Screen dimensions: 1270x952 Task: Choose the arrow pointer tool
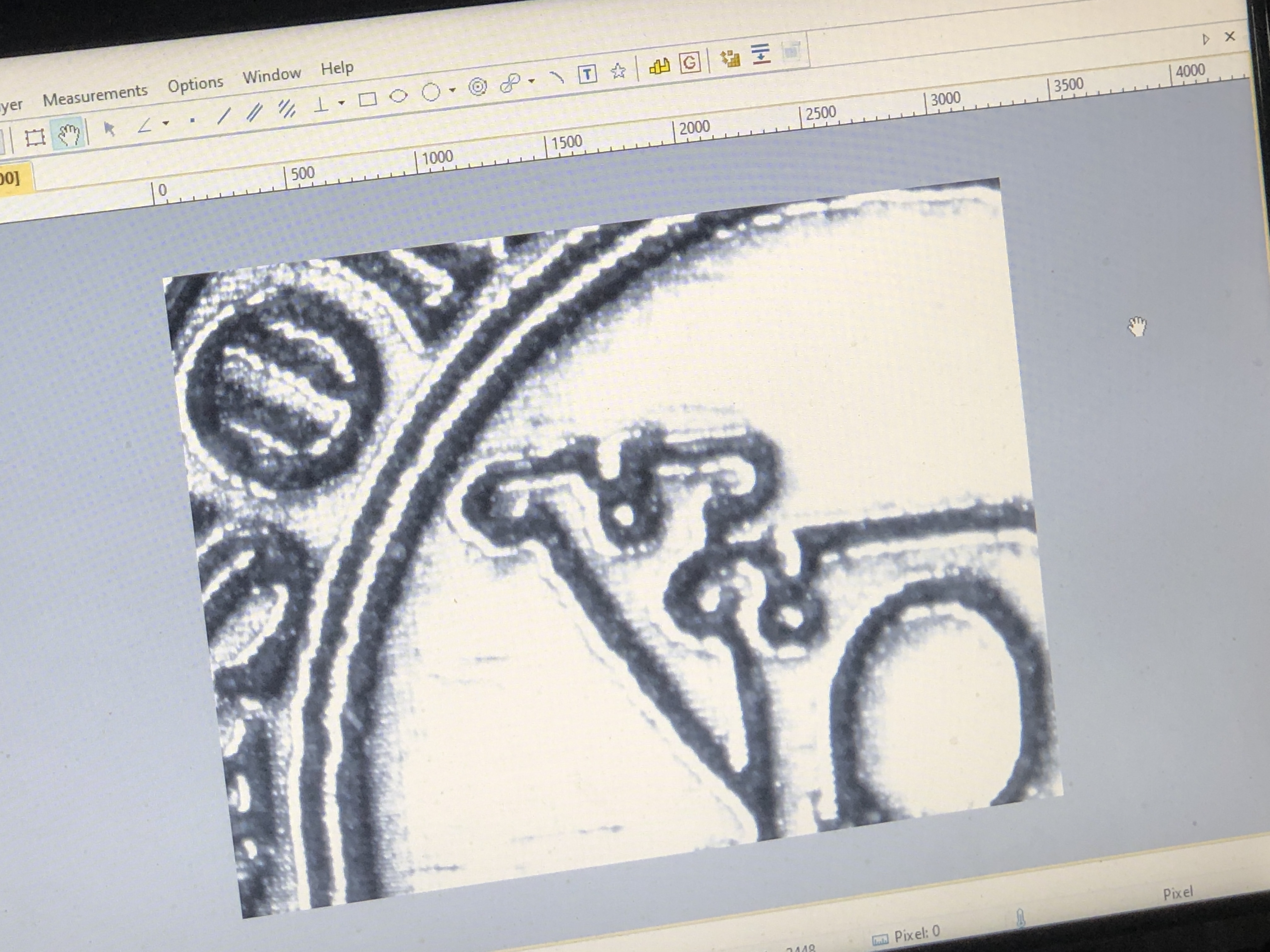click(x=109, y=128)
